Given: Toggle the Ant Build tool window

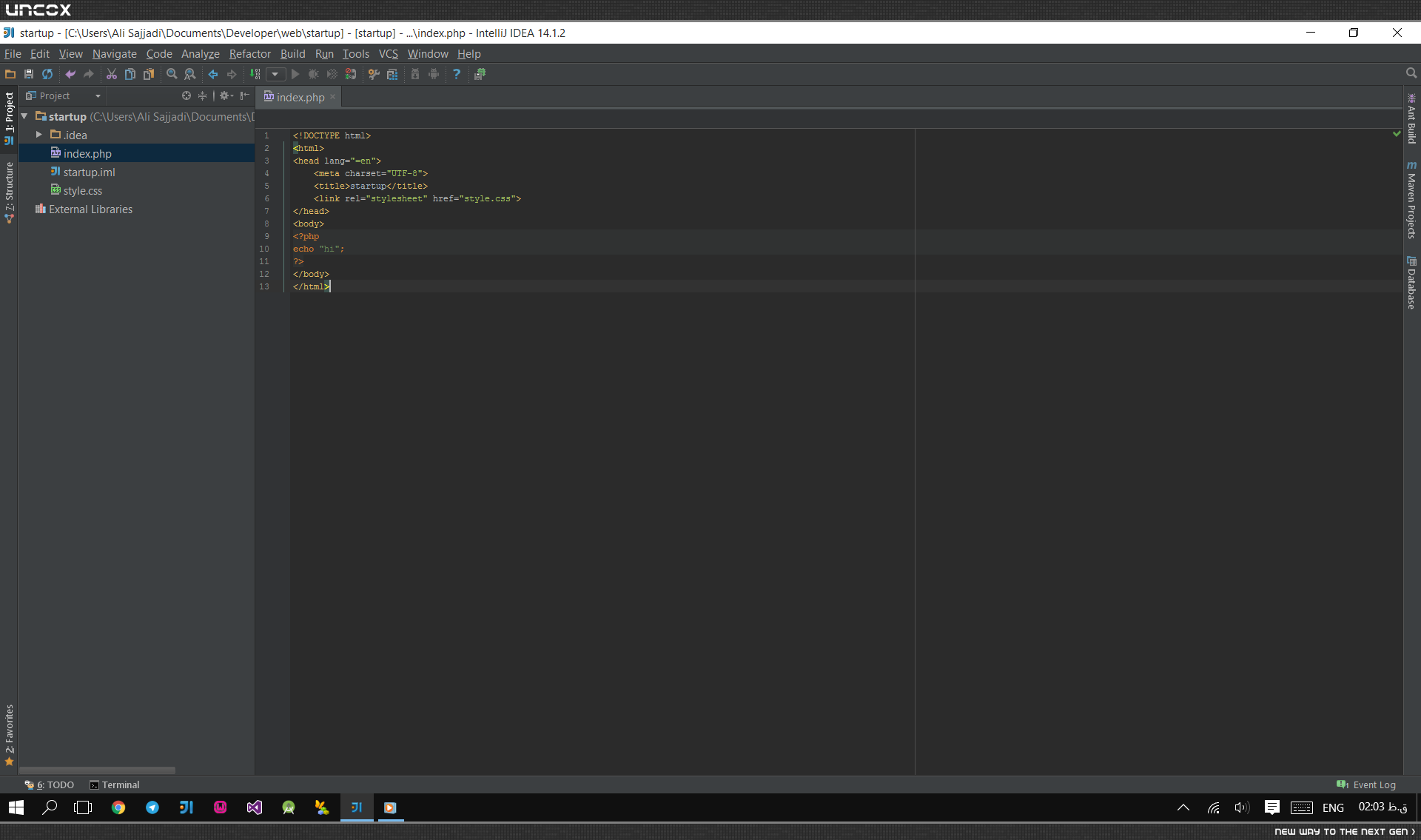Looking at the screenshot, I should [x=1411, y=118].
